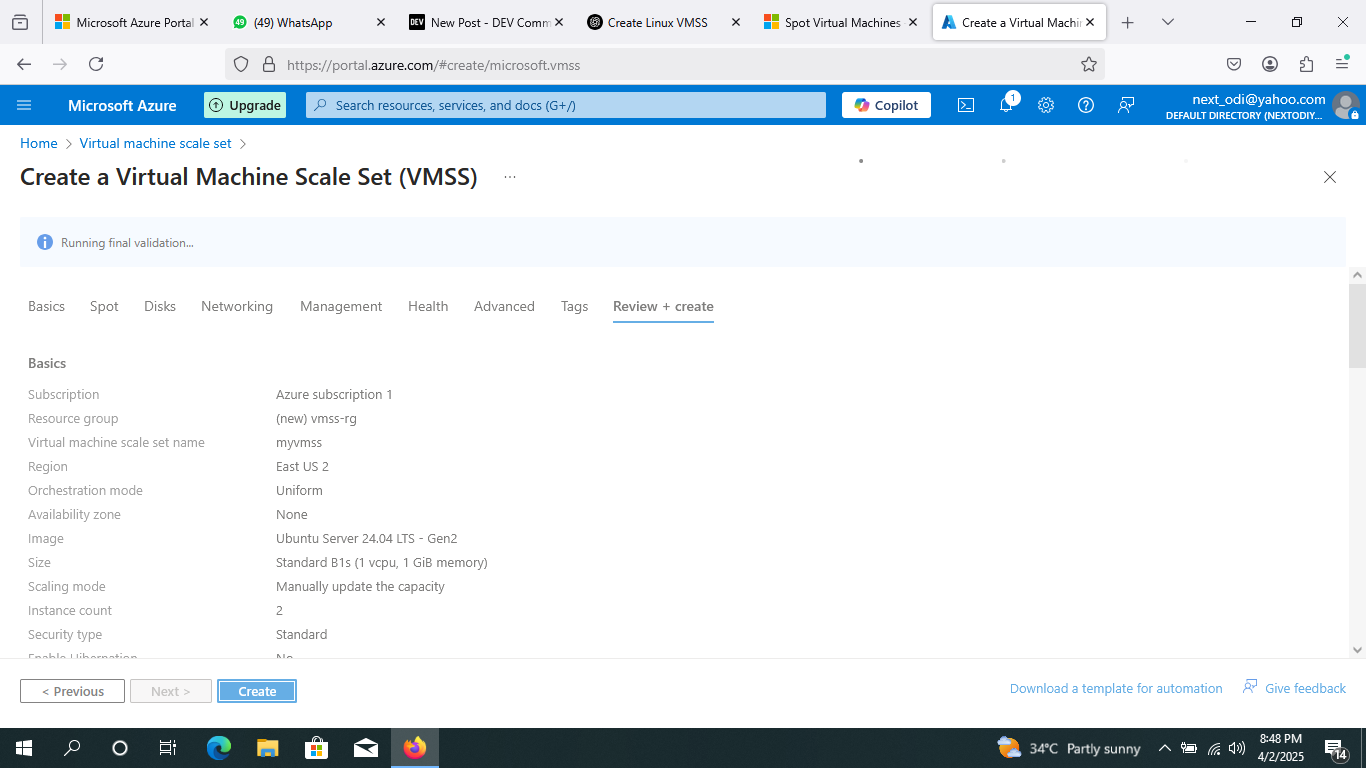The image size is (1366, 768).
Task: Open the Azure portal settings gear
Action: pyautogui.click(x=1046, y=105)
